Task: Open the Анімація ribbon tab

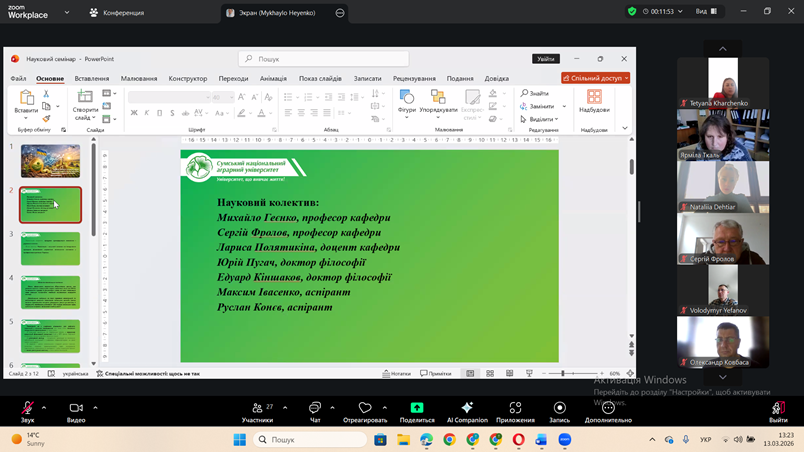Action: tap(273, 78)
